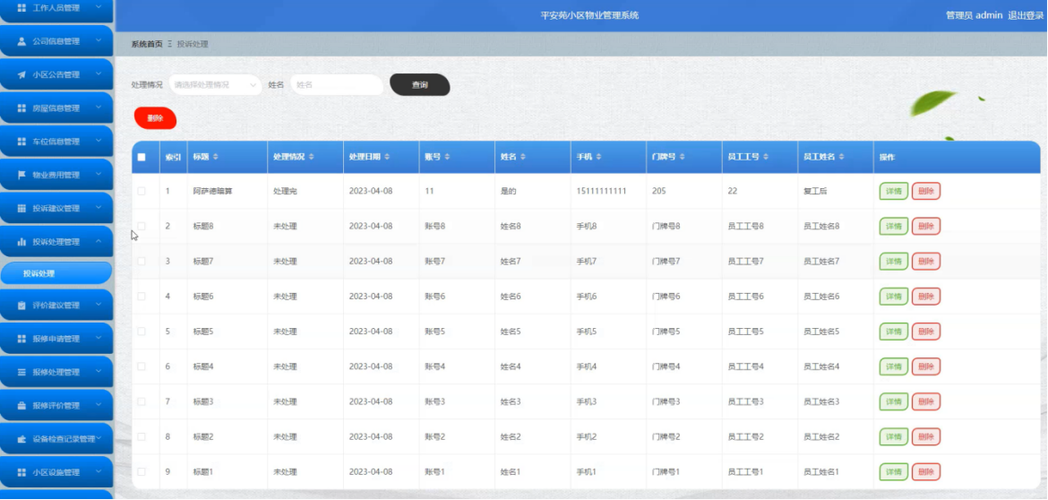1048x500 pixels.
Task: Select the 投诉处理 submenu item
Action: pyautogui.click(x=56, y=273)
